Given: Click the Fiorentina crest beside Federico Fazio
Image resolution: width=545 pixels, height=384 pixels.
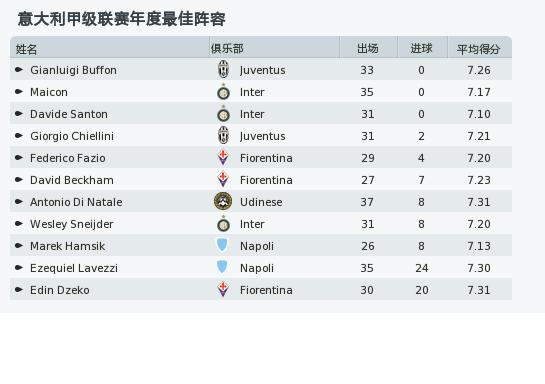Looking at the screenshot, I should pyautogui.click(x=223, y=158).
